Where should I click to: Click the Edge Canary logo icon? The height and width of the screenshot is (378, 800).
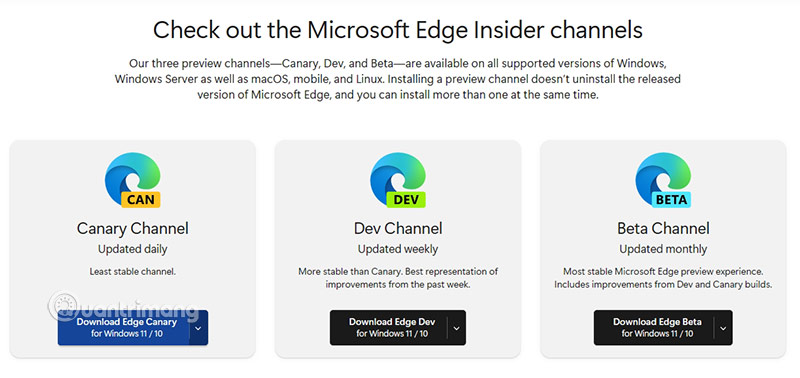(x=133, y=180)
